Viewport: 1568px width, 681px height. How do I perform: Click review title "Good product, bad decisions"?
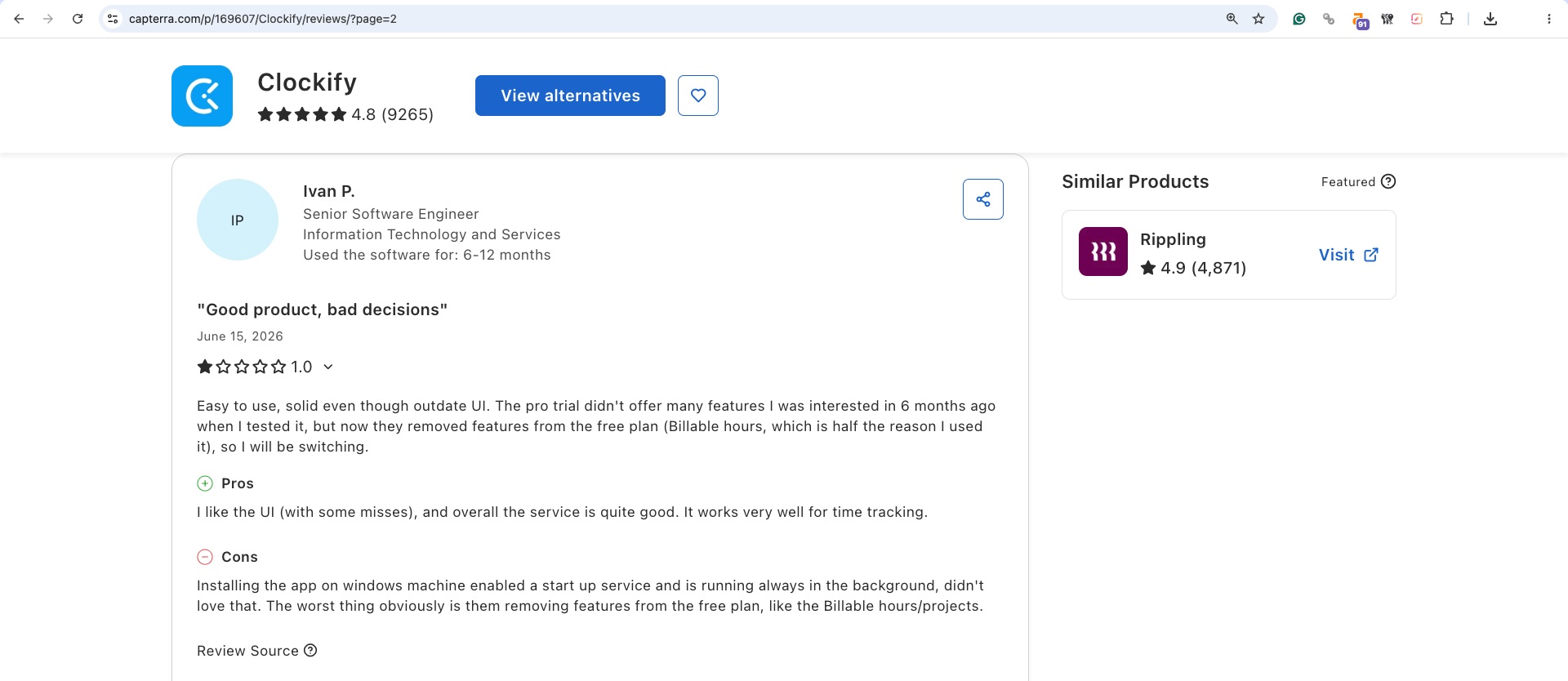323,309
